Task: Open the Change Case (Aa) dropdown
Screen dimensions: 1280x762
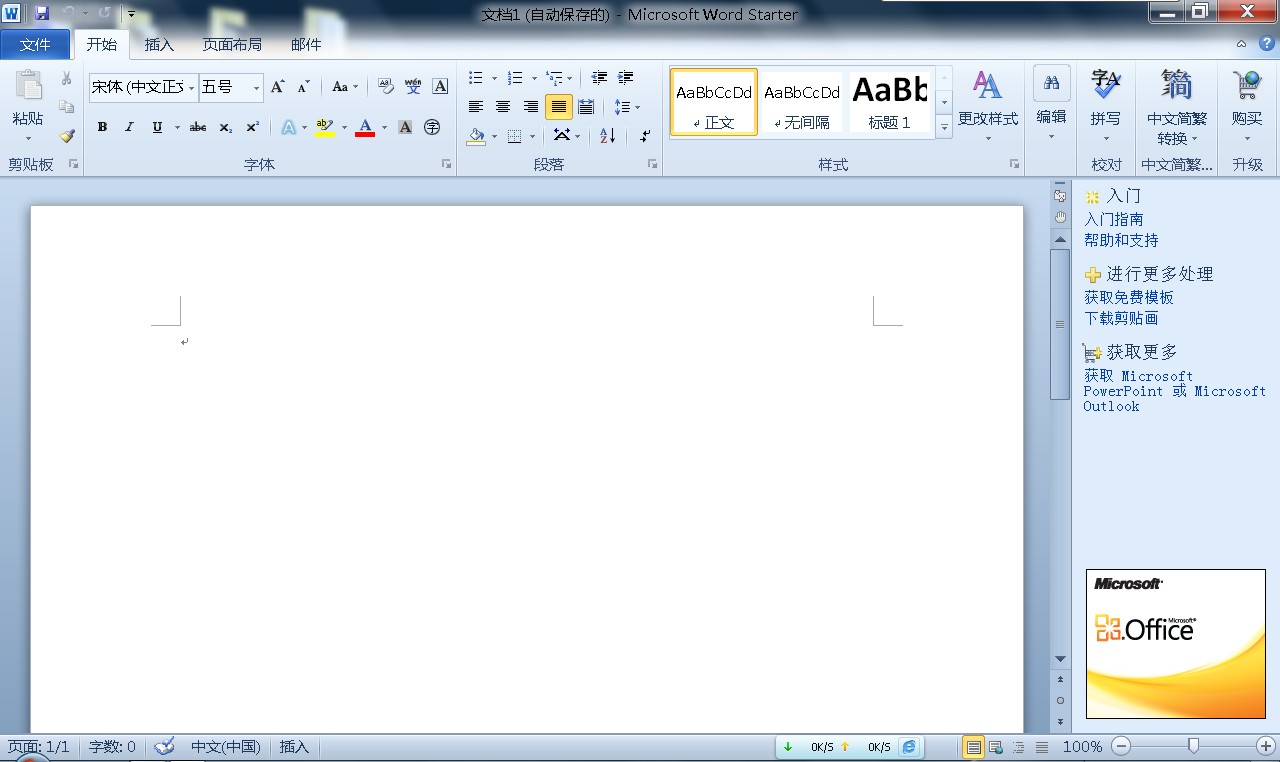Action: [345, 87]
